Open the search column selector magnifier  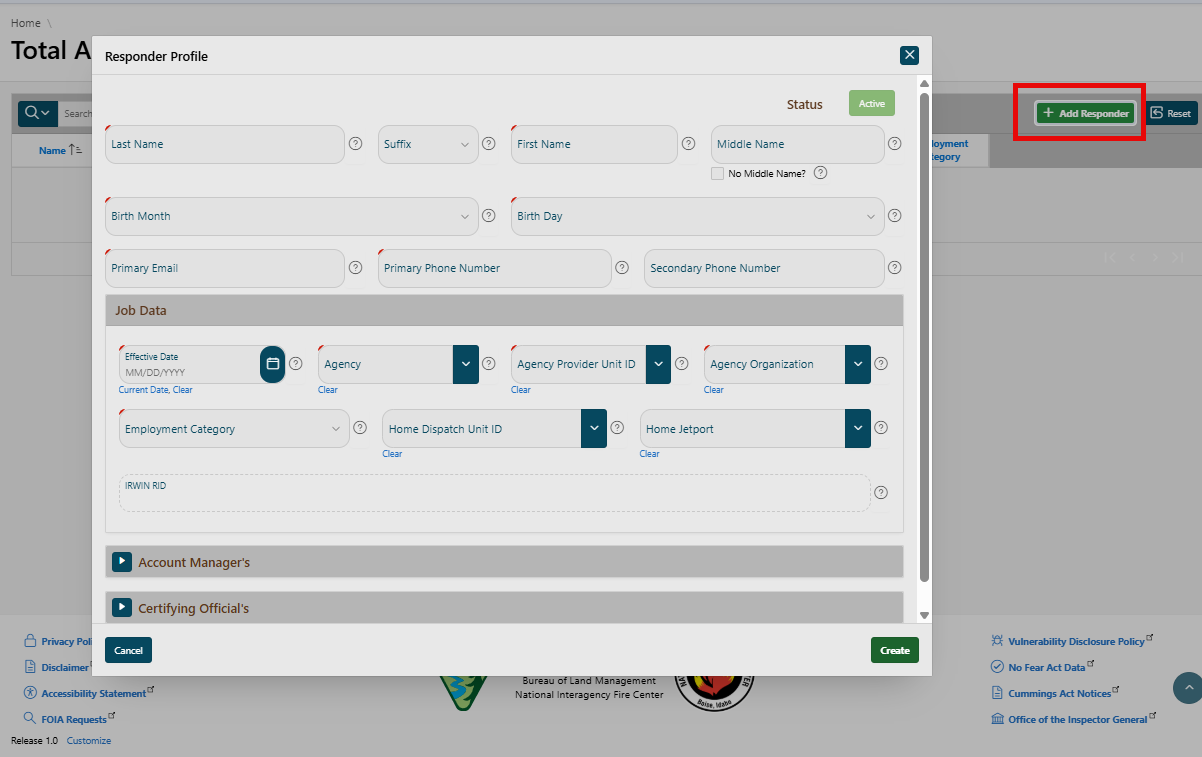[37, 113]
